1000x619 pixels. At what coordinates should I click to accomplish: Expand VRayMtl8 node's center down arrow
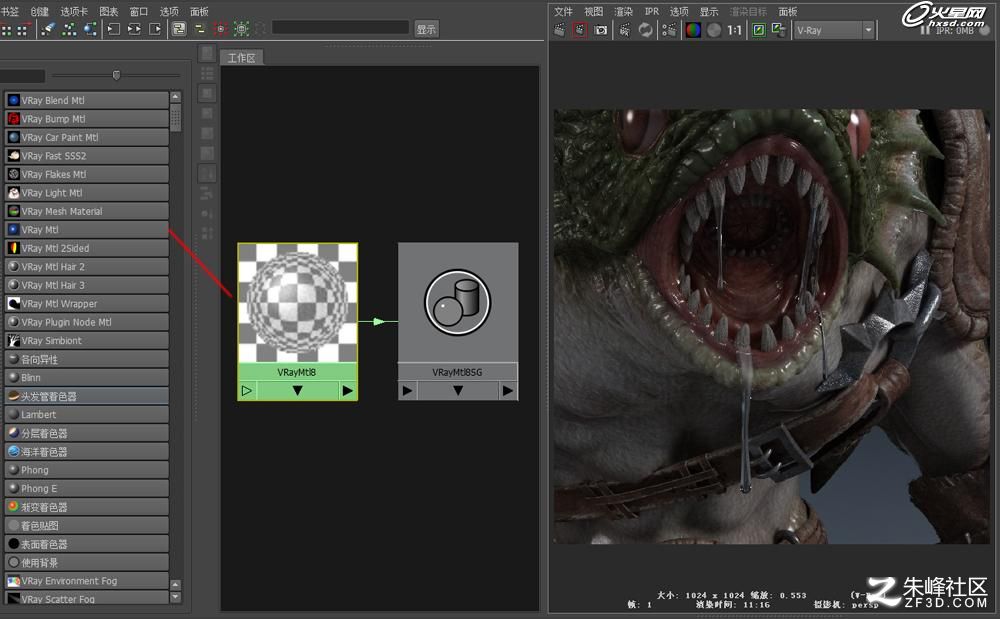click(x=297, y=390)
